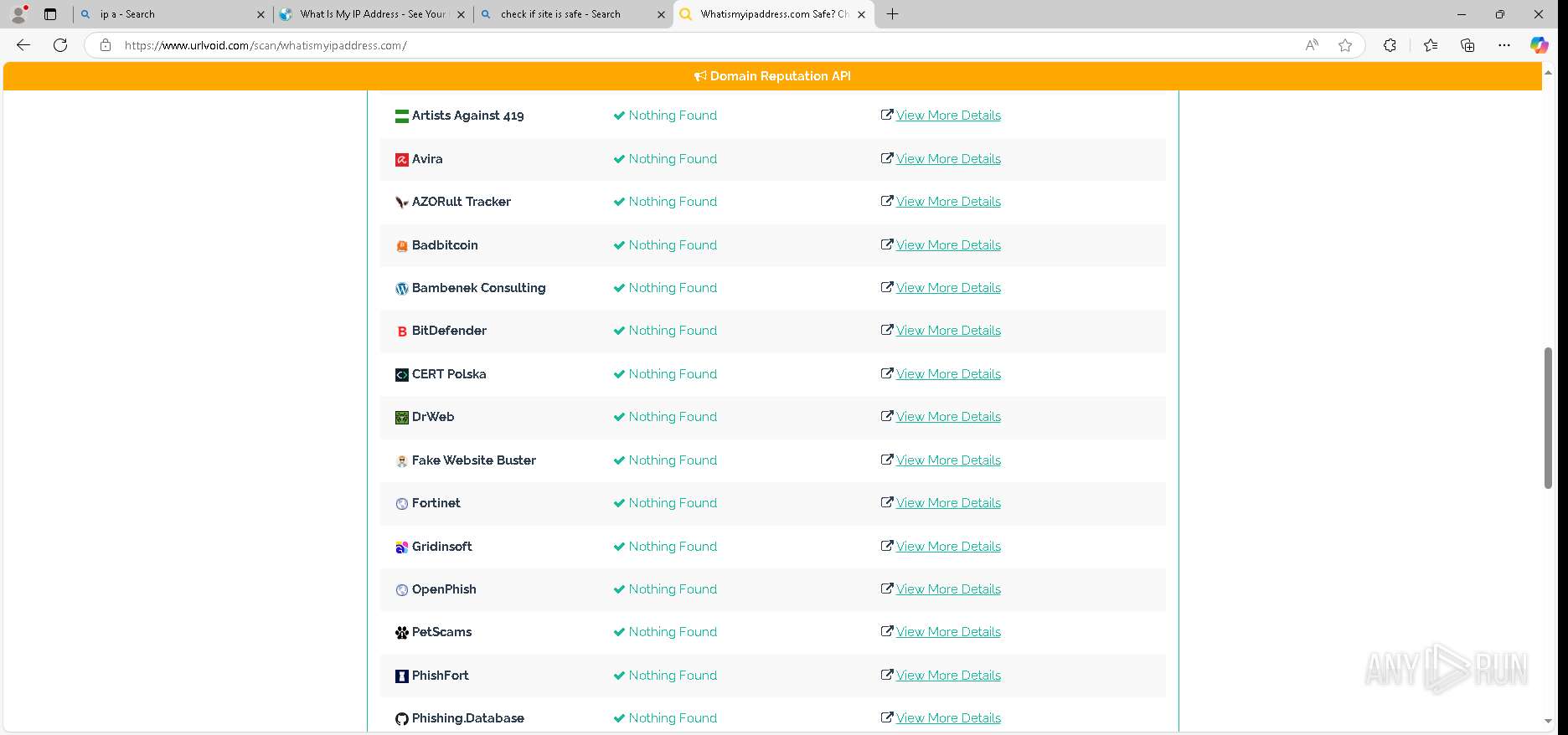Image resolution: width=1568 pixels, height=735 pixels.
Task: Open View More Details for Badbitcoin
Action: pyautogui.click(x=948, y=245)
